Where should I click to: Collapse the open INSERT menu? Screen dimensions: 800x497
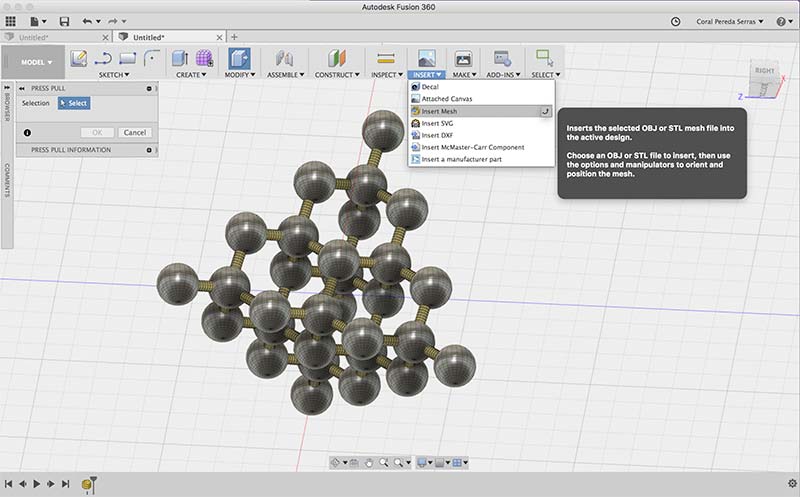pos(427,74)
